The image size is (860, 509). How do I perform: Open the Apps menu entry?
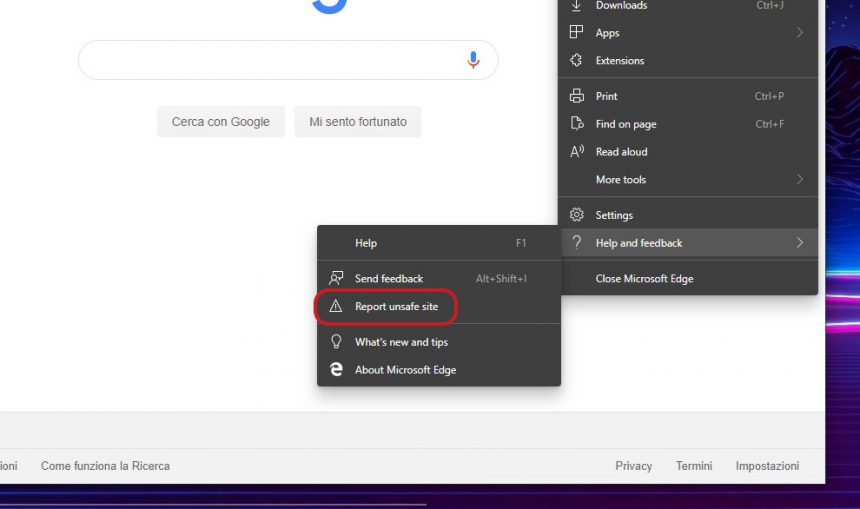[688, 32]
